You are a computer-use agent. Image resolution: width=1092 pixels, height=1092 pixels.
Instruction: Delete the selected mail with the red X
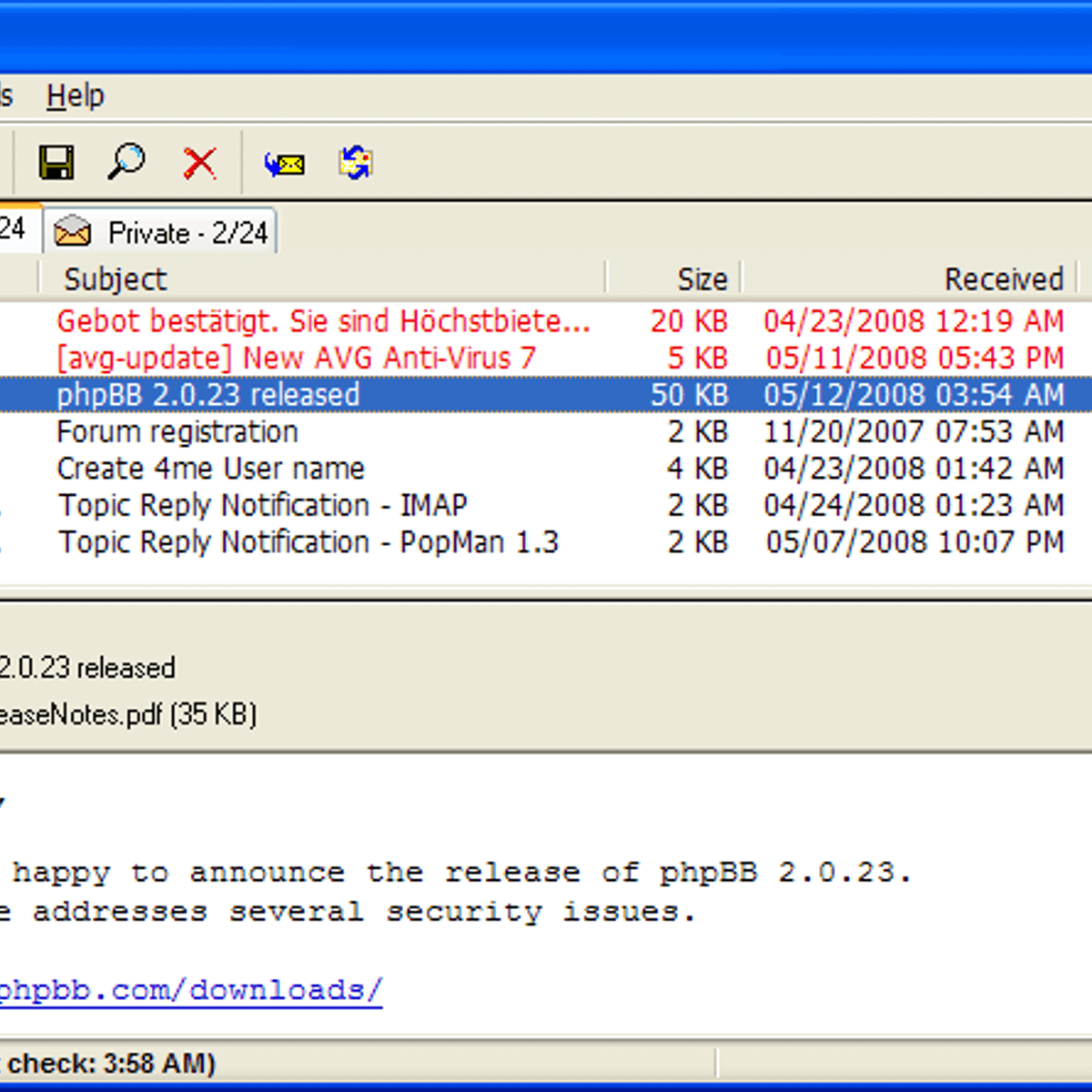(199, 164)
